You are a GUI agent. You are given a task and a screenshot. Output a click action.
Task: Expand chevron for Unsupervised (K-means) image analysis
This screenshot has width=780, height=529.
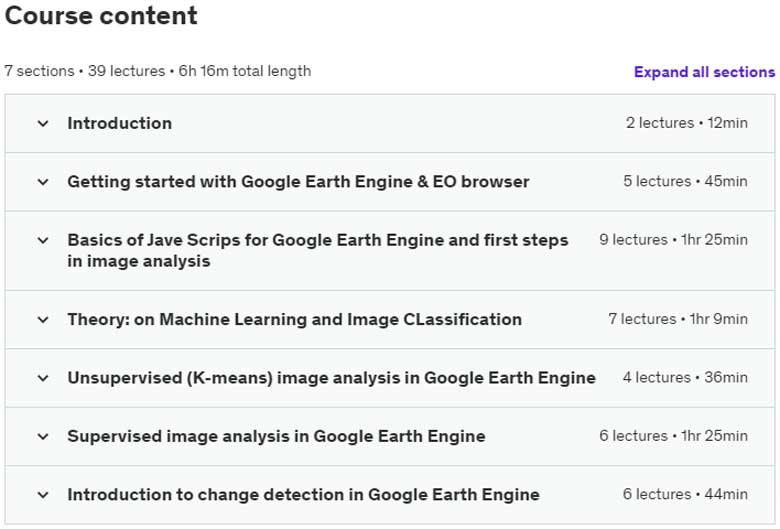pos(43,378)
